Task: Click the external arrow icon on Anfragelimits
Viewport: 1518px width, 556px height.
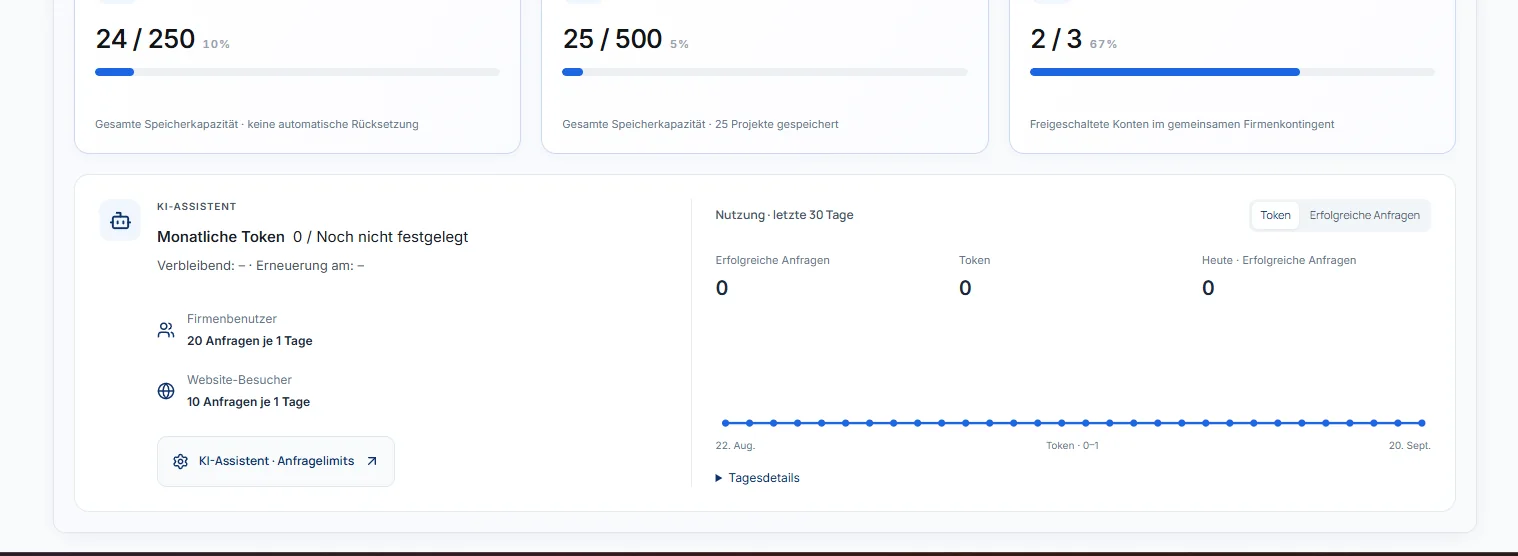Action: [x=372, y=461]
